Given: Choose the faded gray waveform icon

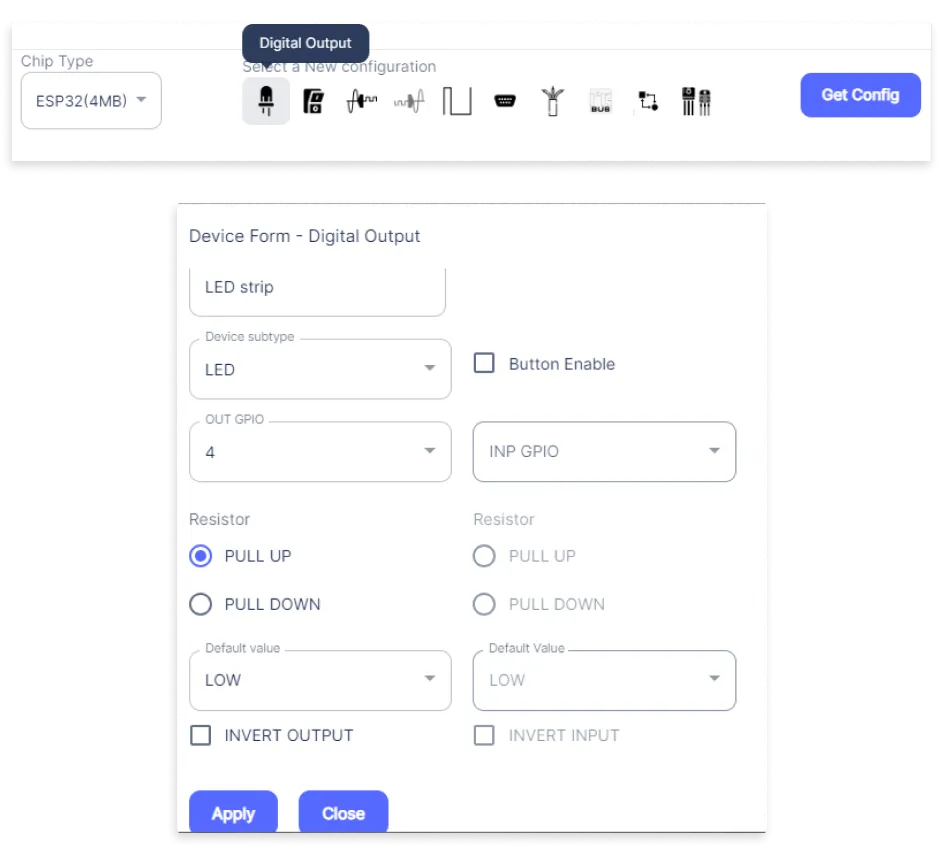Looking at the screenshot, I should pos(409,101).
